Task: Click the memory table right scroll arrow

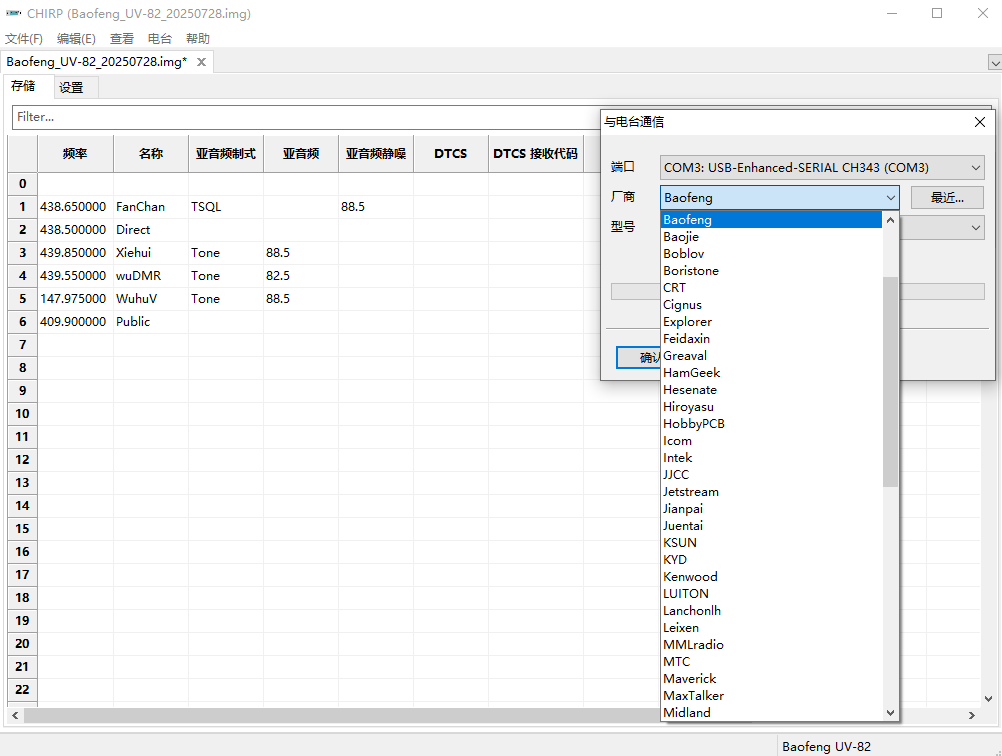Action: 972,715
